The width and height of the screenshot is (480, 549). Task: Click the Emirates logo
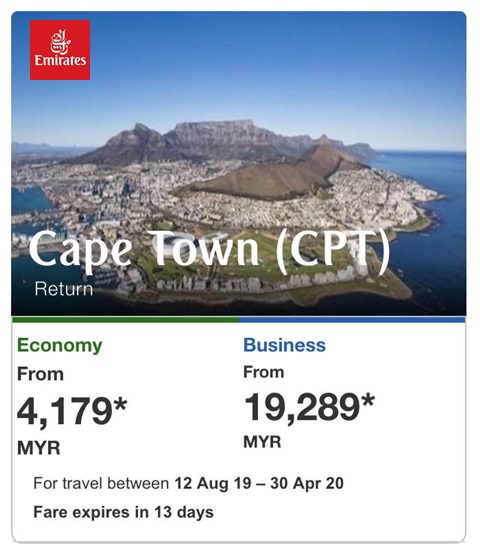60,50
